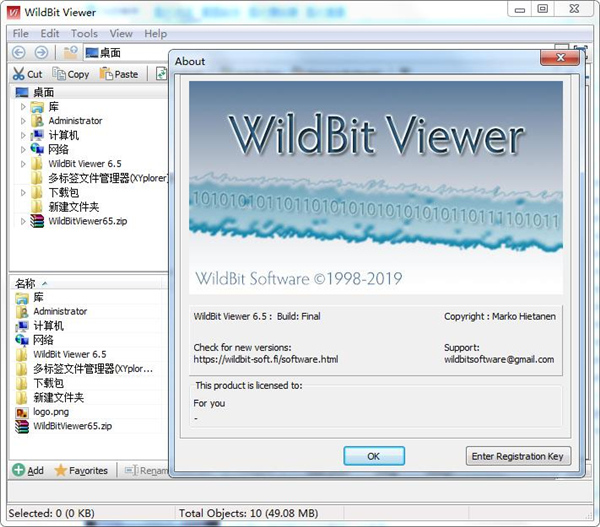Open the File menu
The width and height of the screenshot is (600, 527).
pos(21,33)
